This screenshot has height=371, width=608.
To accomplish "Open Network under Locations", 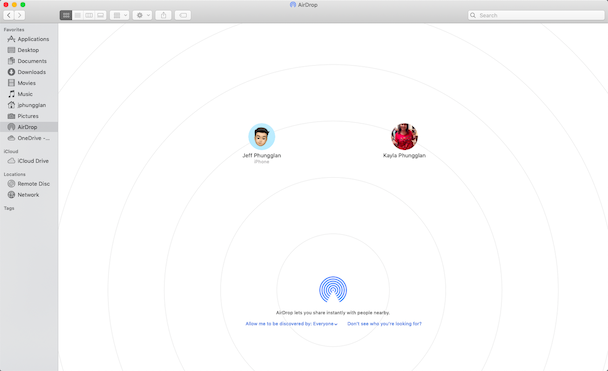I will pyautogui.click(x=29, y=195).
